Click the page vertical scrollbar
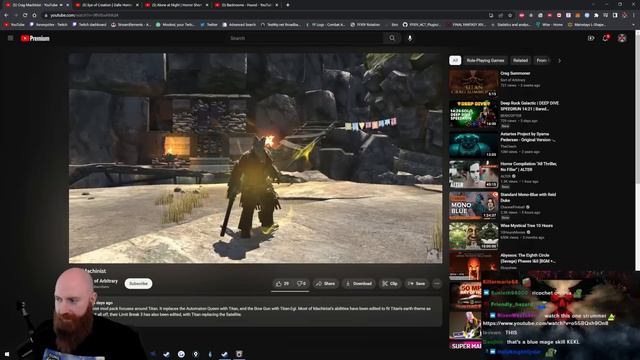640x360 pixels. pyautogui.click(x=638, y=151)
